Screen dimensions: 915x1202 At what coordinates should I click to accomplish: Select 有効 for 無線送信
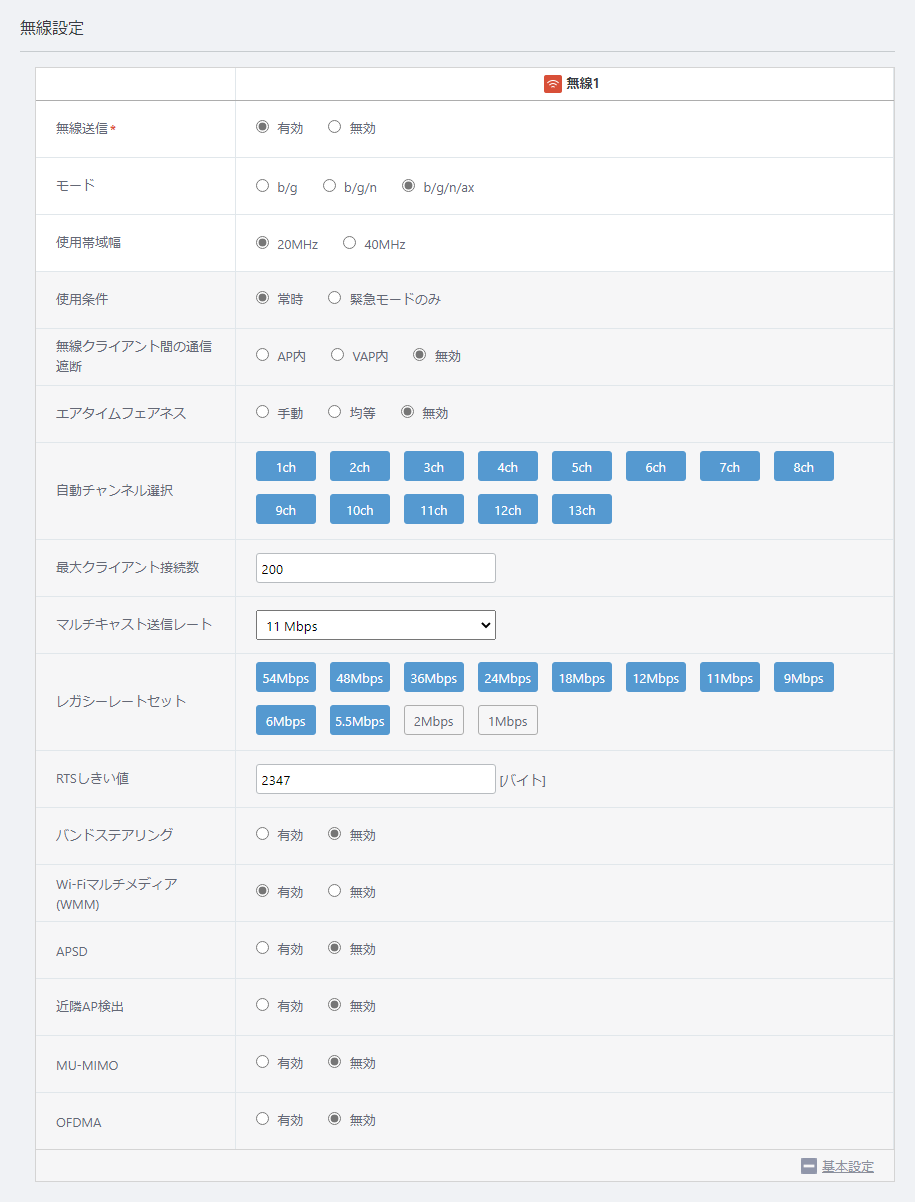[x=263, y=127]
